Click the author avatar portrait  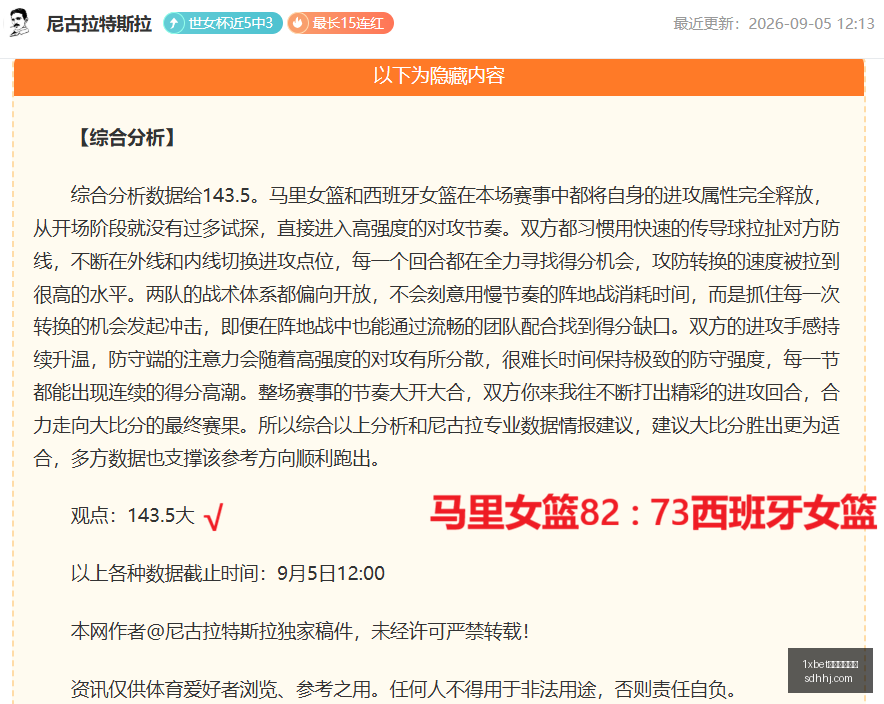(x=19, y=23)
